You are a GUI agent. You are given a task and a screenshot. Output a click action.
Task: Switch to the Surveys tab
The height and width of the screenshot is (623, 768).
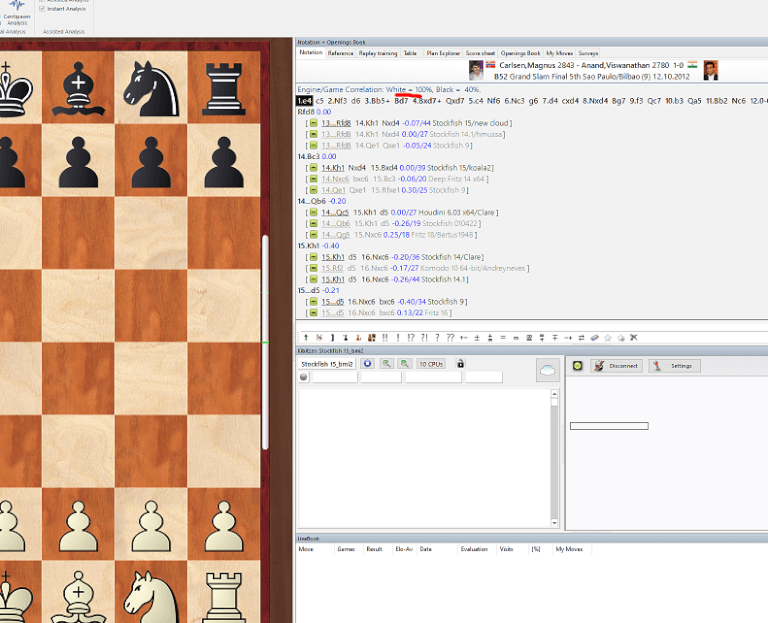(x=588, y=53)
